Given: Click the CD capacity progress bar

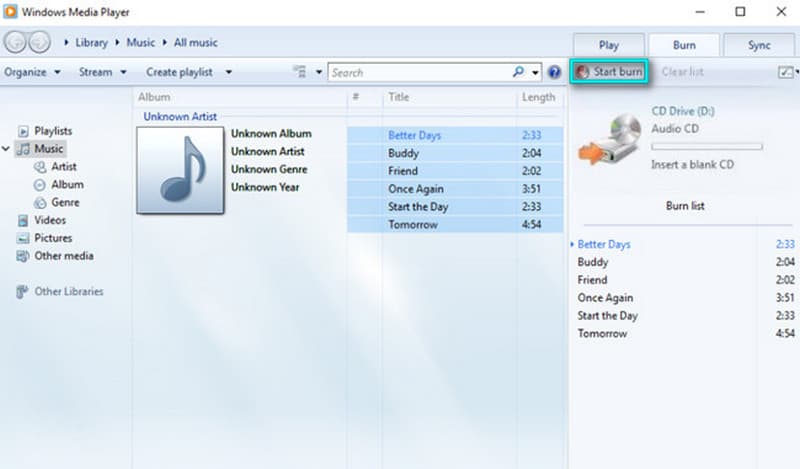Looking at the screenshot, I should [x=707, y=146].
